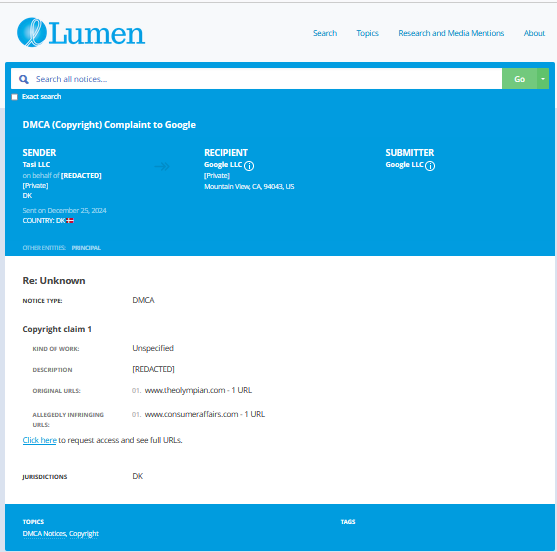The width and height of the screenshot is (557, 552).
Task: Open info icon beside submitter Google LLC
Action: click(x=430, y=166)
